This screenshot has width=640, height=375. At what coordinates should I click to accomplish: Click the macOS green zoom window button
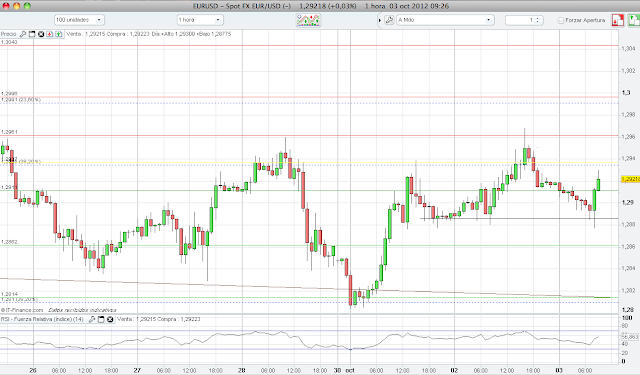(x=27, y=6)
